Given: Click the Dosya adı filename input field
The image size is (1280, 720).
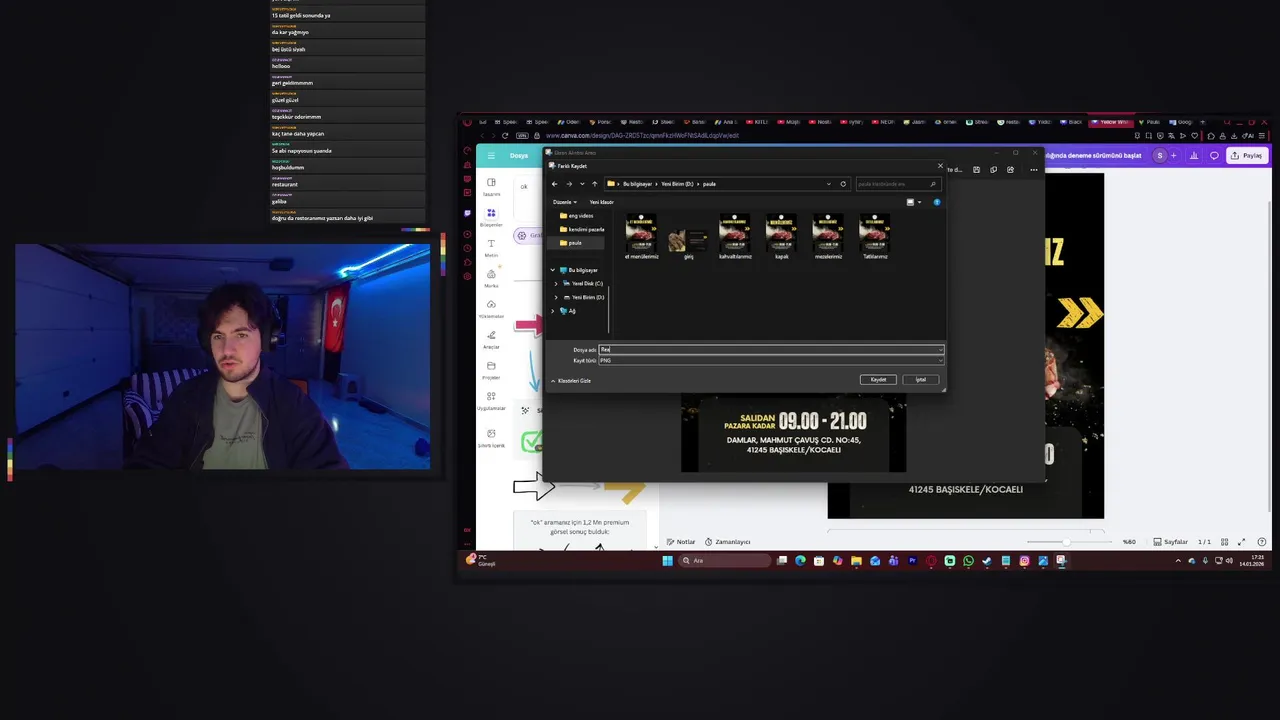Looking at the screenshot, I should click(770, 349).
